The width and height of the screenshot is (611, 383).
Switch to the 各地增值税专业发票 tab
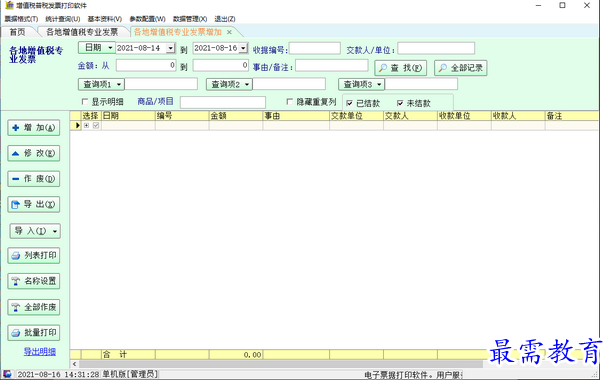pyautogui.click(x=82, y=32)
